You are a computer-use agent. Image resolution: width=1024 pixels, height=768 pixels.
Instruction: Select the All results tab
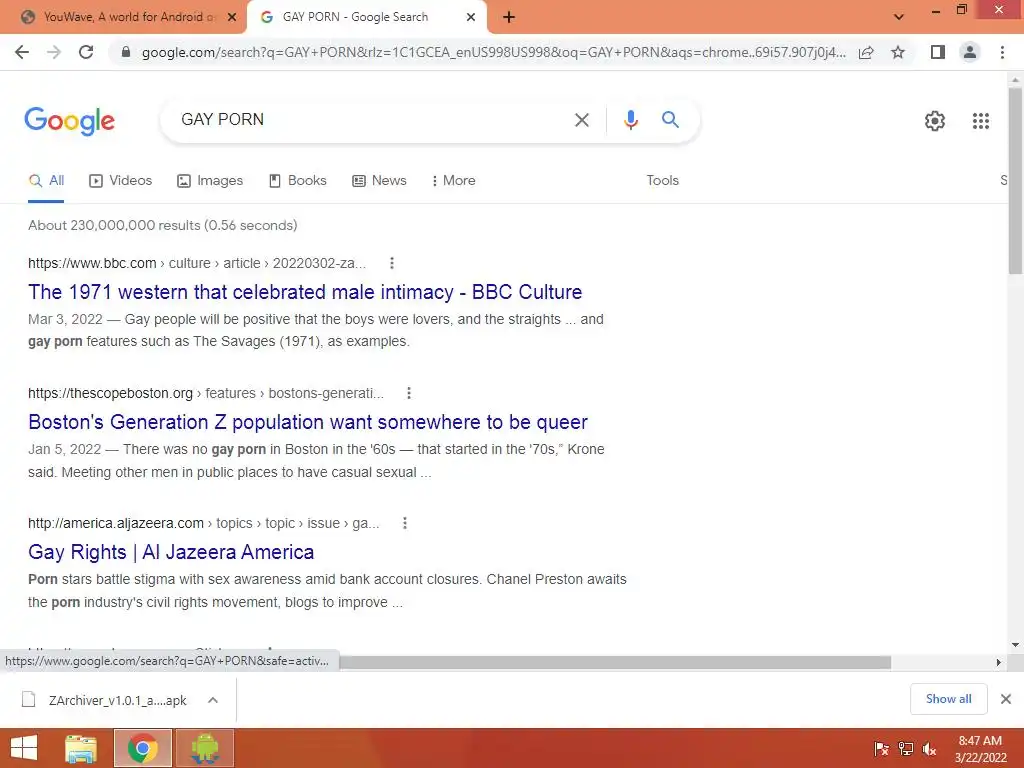point(46,181)
